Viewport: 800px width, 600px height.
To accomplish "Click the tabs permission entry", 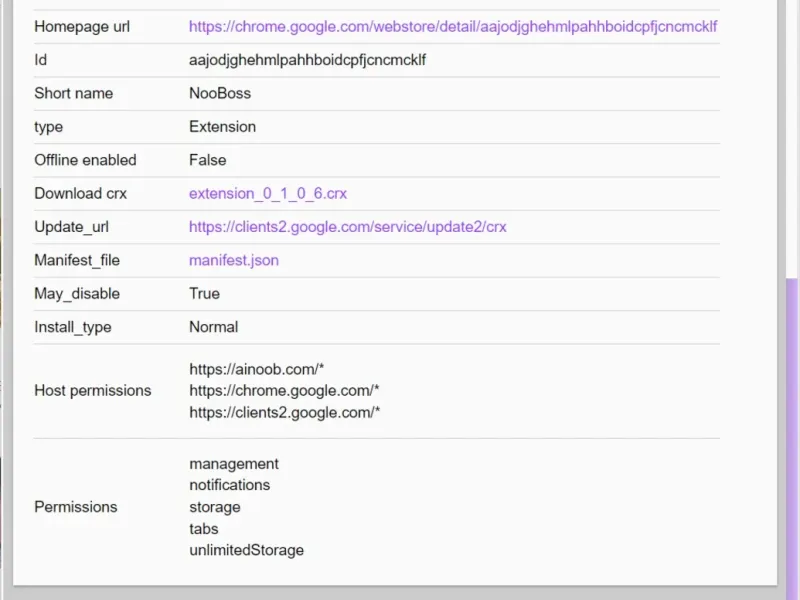I will [x=203, y=529].
